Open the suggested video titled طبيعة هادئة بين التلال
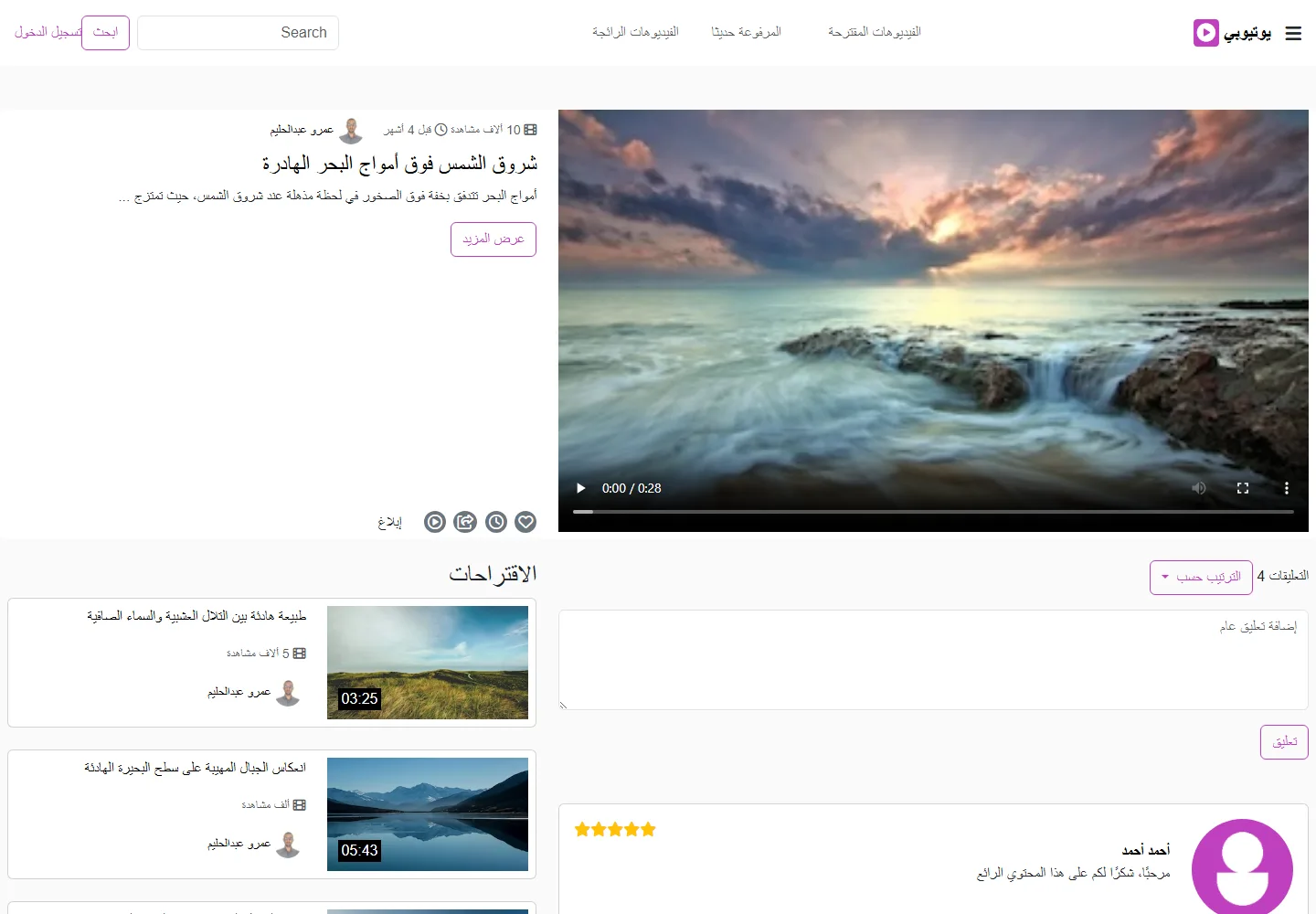This screenshot has height=914, width=1316. 196,616
